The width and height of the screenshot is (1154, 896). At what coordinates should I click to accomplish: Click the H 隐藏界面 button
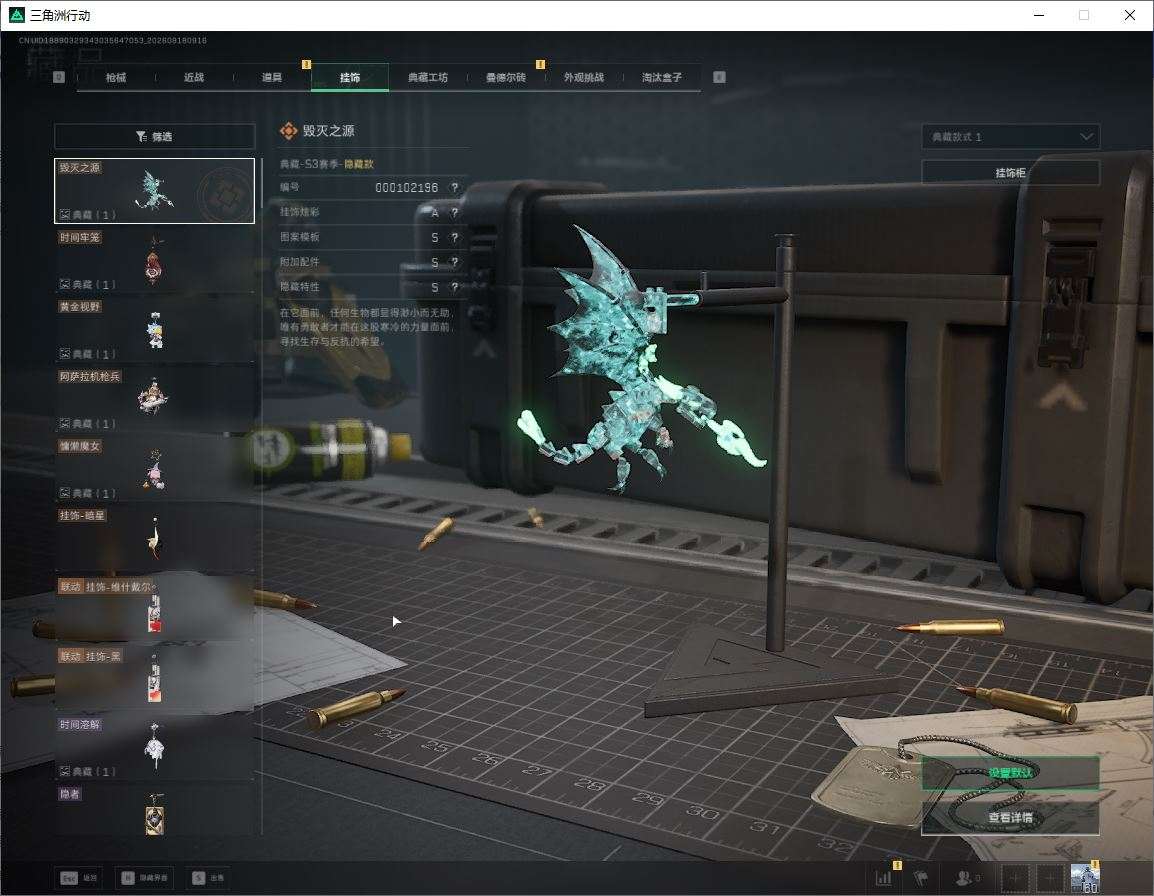144,878
